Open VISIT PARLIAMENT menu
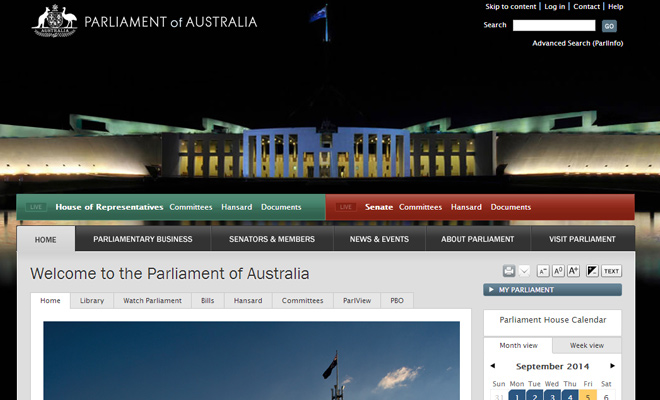The width and height of the screenshot is (660, 400). point(582,239)
